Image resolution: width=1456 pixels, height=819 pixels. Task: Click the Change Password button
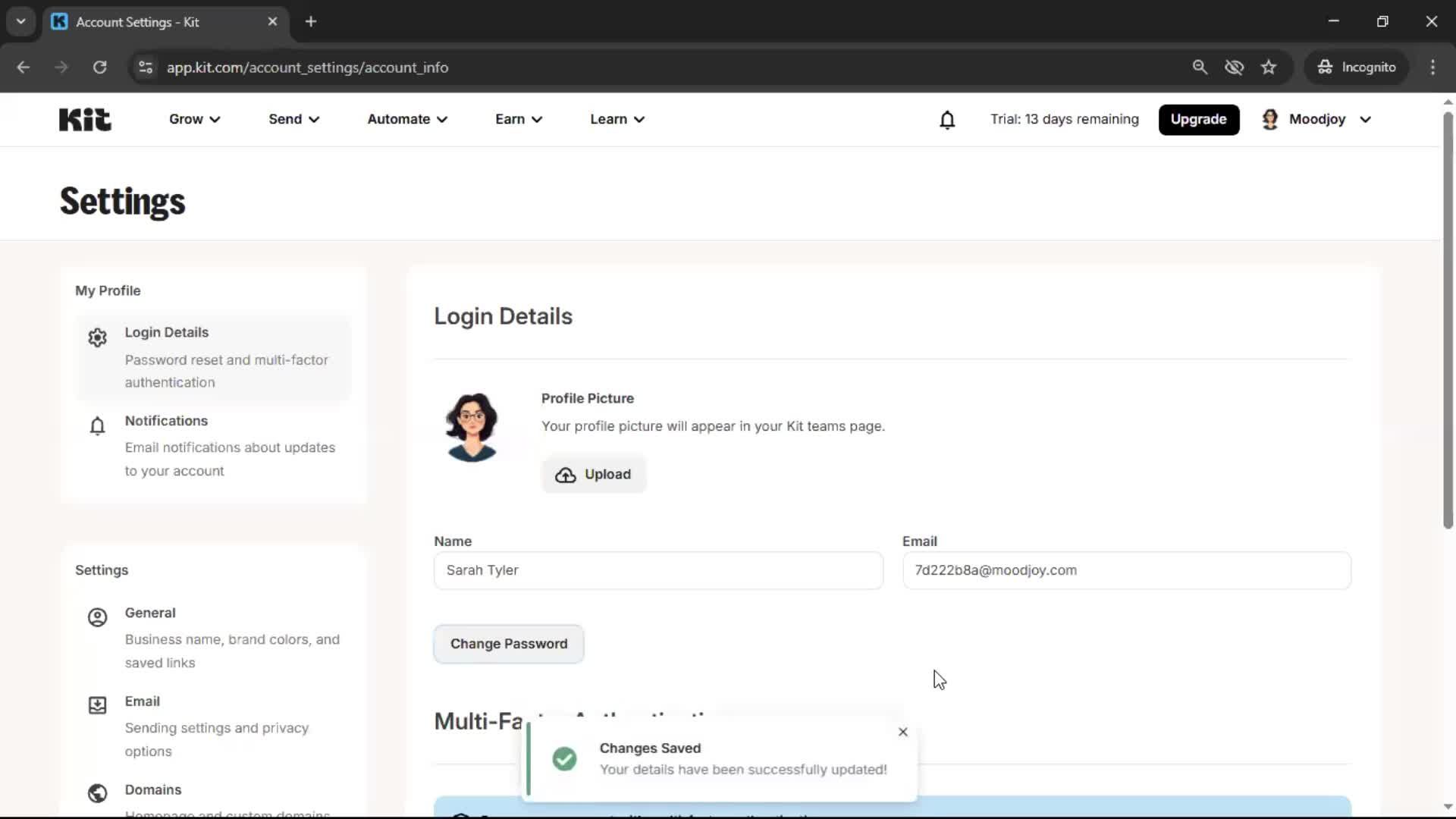tap(508, 644)
